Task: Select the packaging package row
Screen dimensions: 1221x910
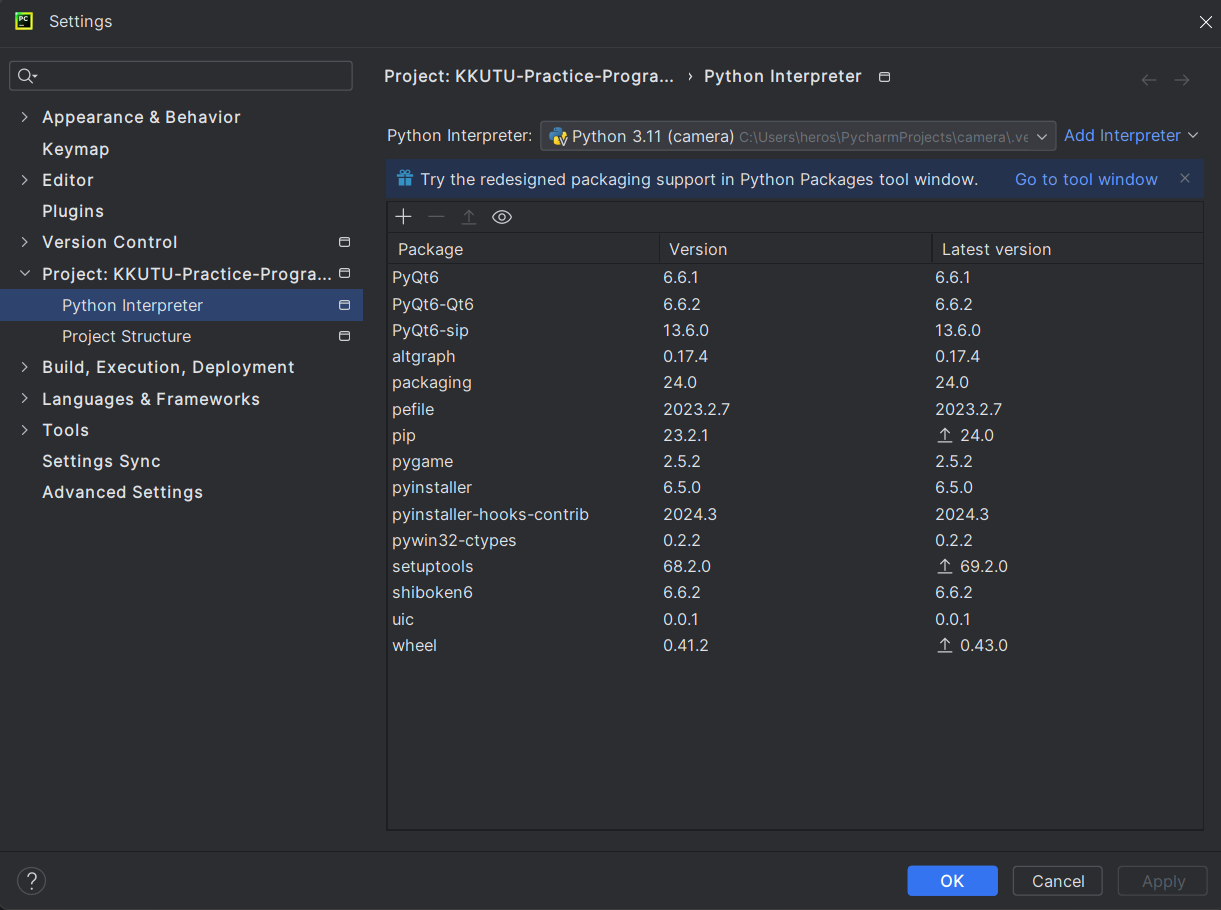Action: click(795, 383)
